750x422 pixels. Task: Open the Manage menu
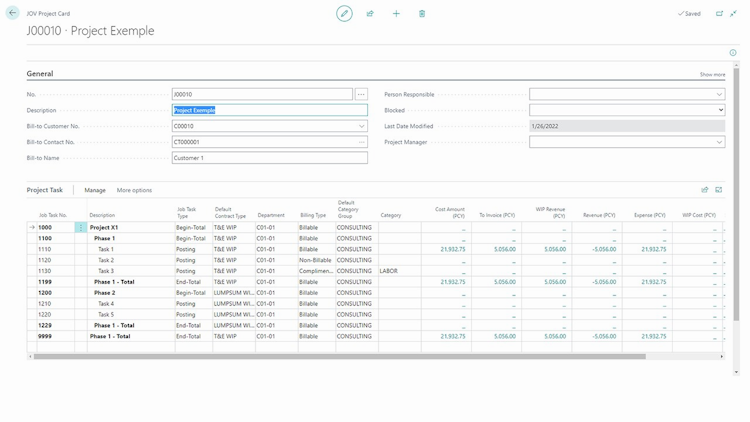[95, 190]
